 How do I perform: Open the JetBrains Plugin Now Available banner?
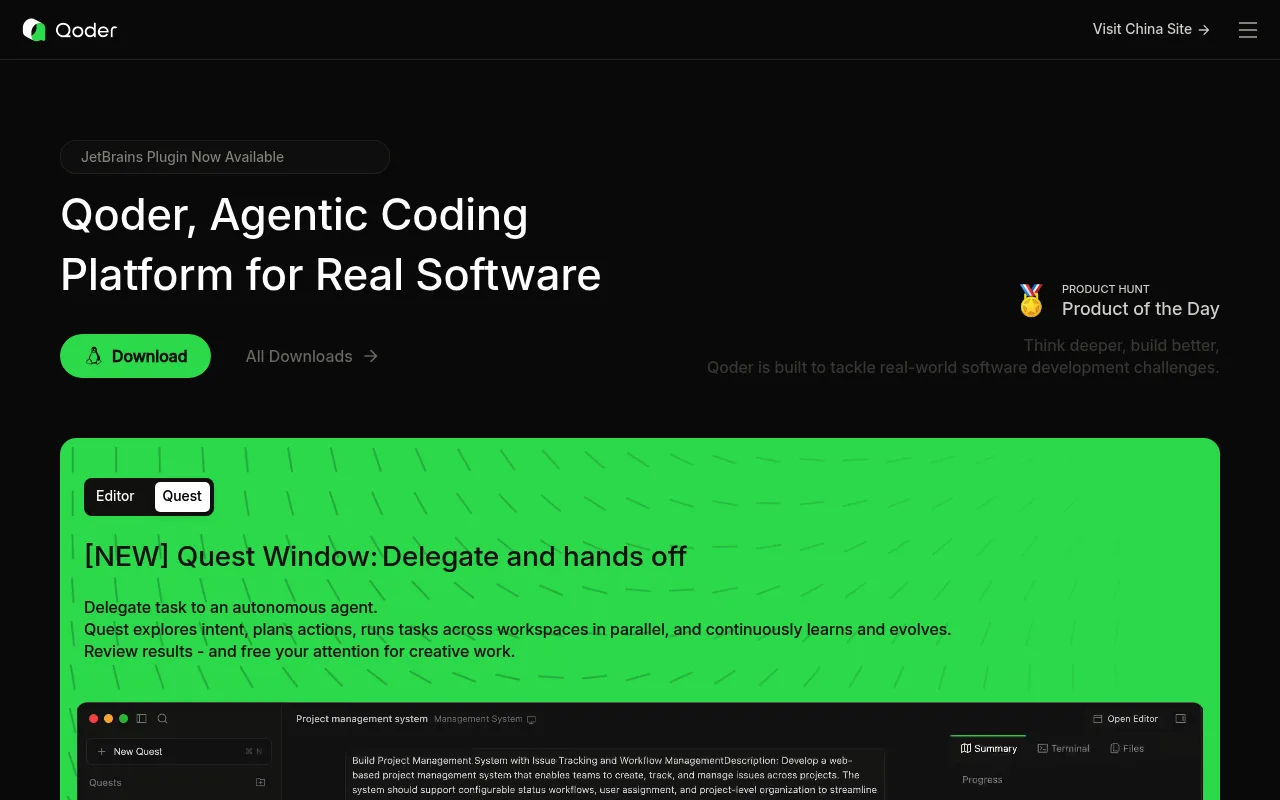pyautogui.click(x=225, y=157)
